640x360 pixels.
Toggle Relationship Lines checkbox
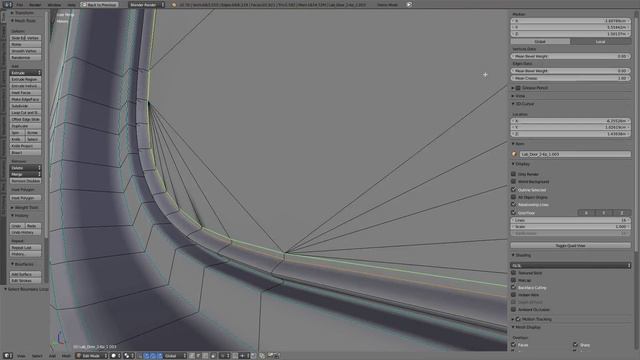coord(513,204)
